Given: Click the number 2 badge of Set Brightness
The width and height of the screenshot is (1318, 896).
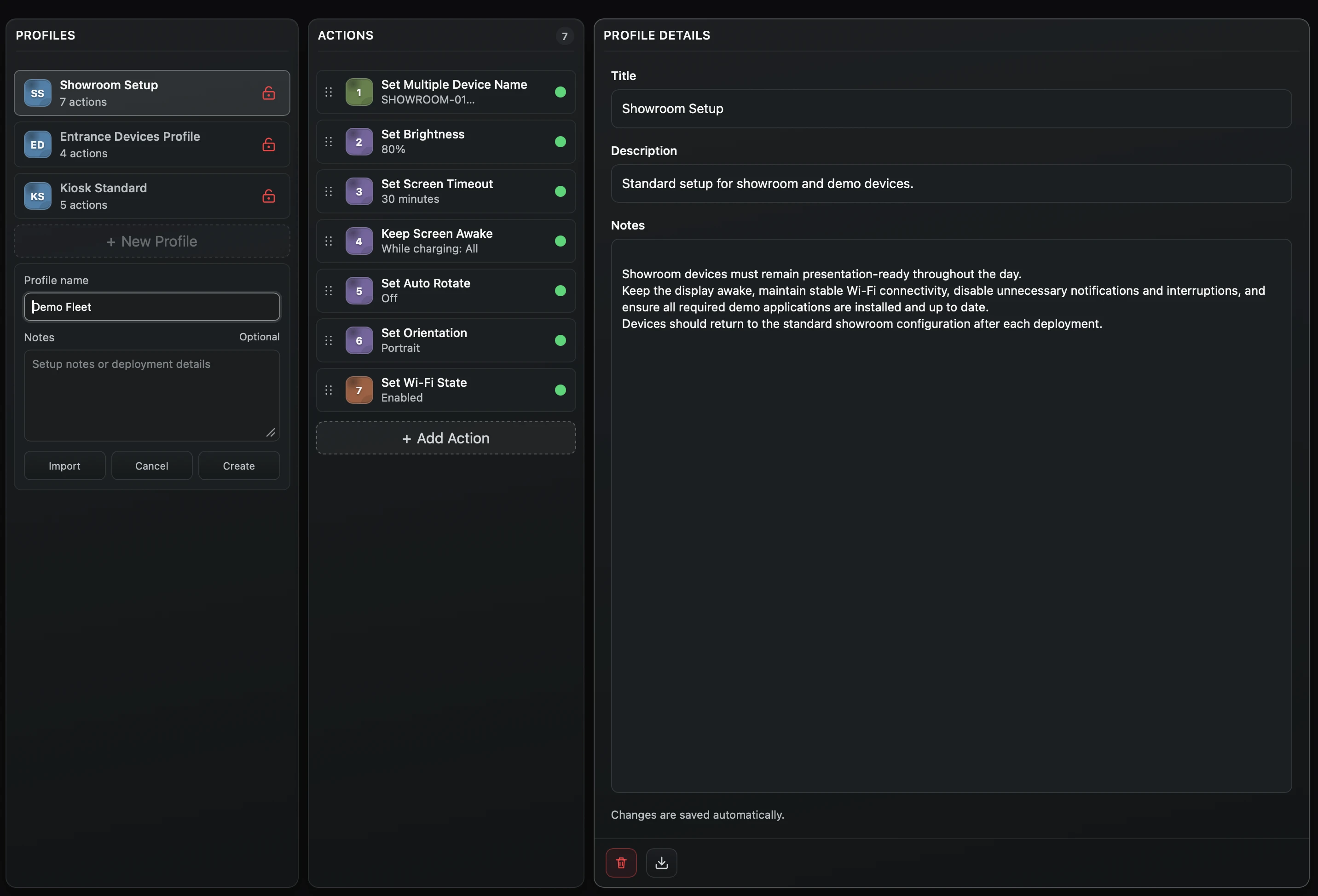Looking at the screenshot, I should click(x=359, y=142).
